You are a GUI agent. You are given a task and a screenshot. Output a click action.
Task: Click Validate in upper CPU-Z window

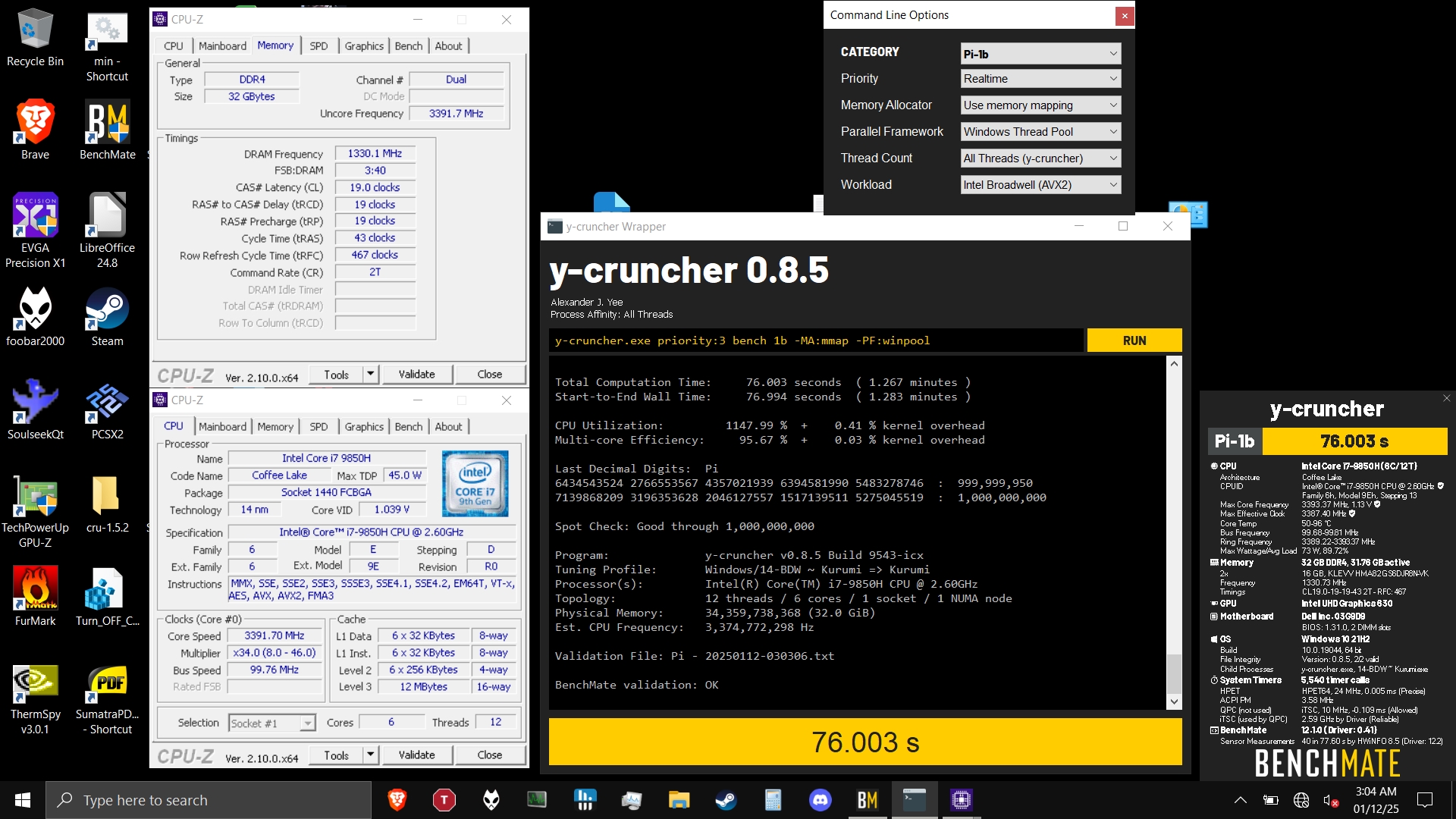pyautogui.click(x=416, y=374)
